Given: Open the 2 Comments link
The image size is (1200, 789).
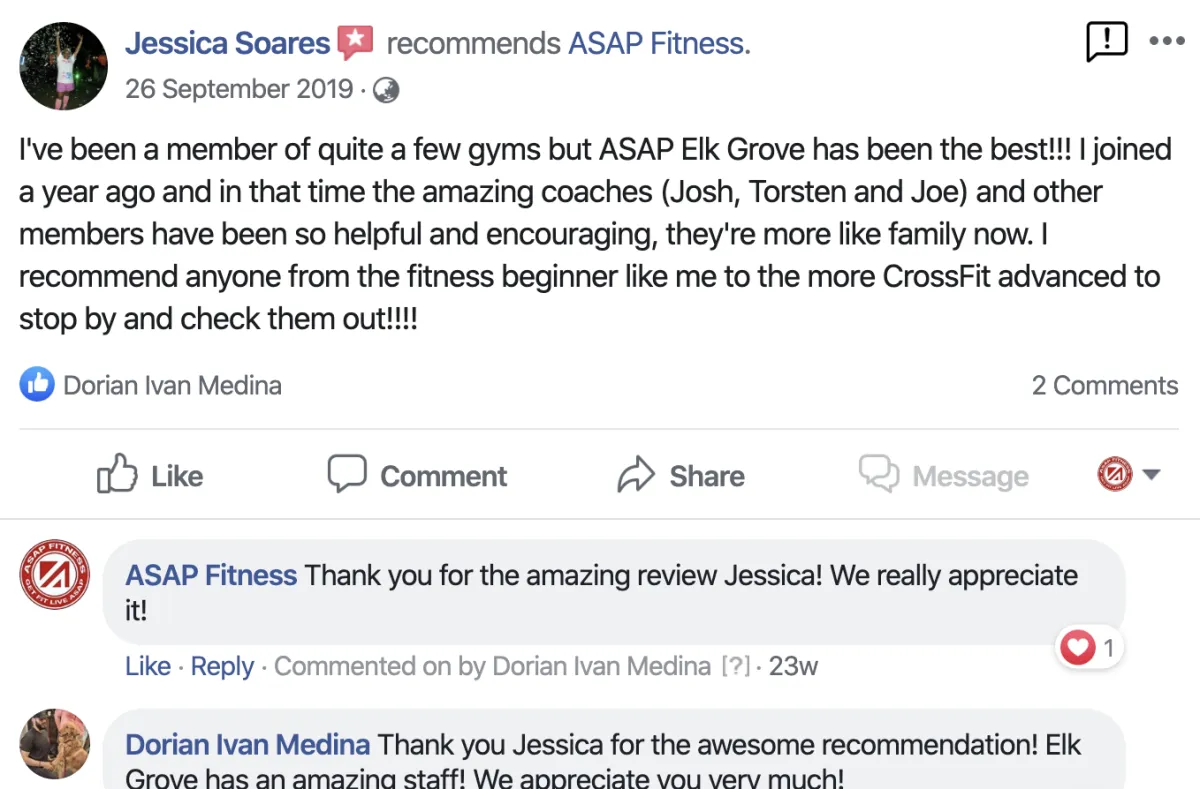Looking at the screenshot, I should point(1104,385).
